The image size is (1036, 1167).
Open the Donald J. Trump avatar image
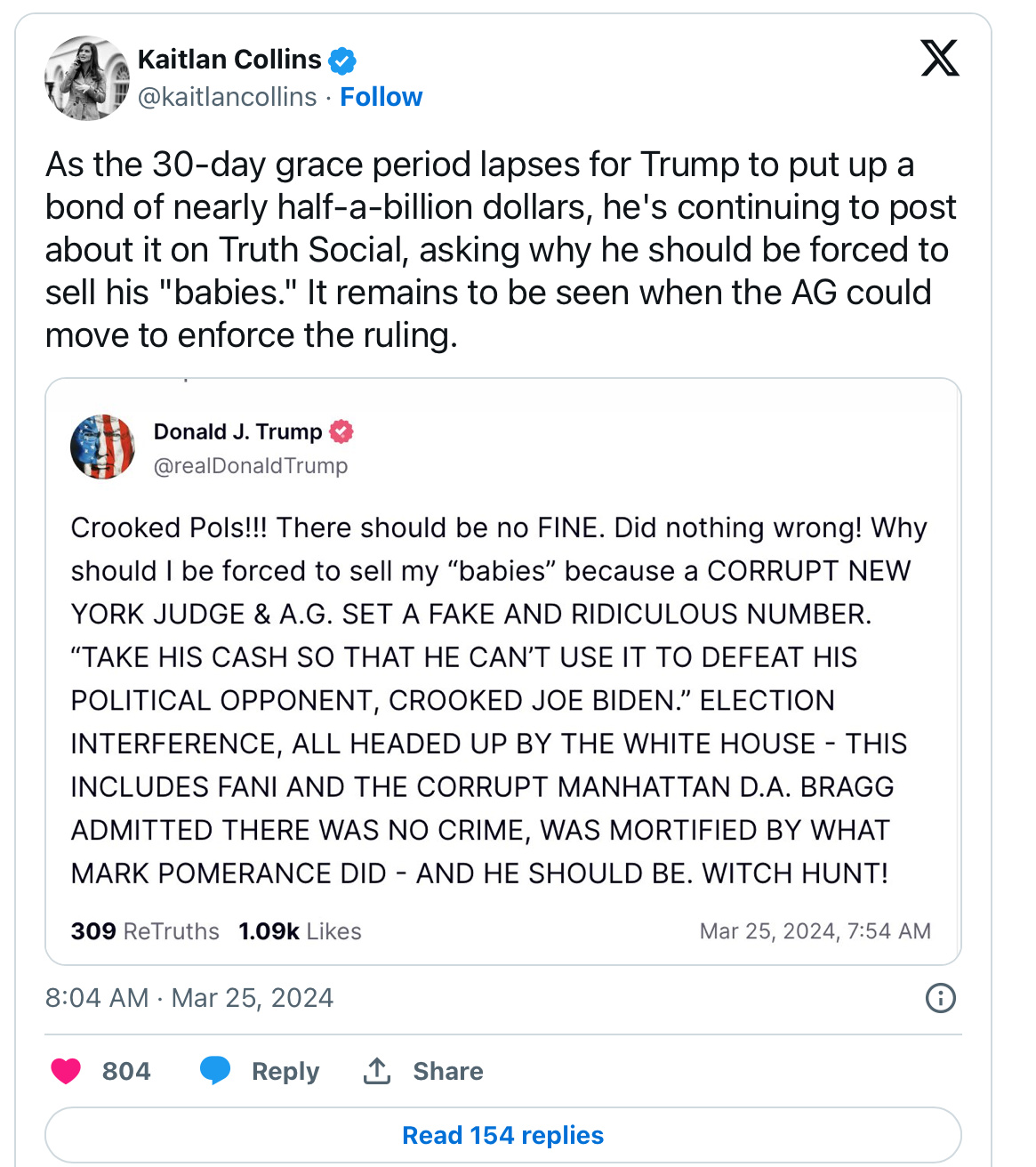[103, 447]
